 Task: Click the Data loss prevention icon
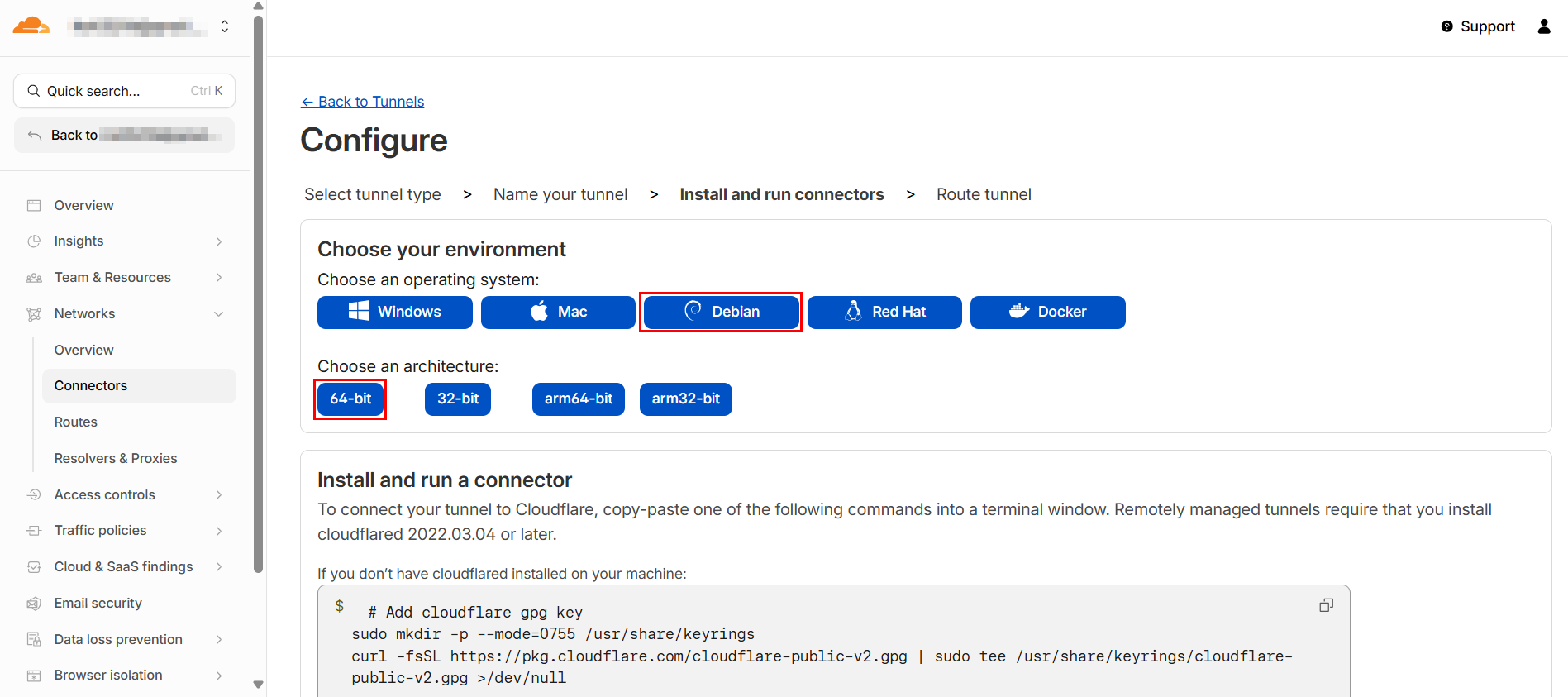coord(34,639)
